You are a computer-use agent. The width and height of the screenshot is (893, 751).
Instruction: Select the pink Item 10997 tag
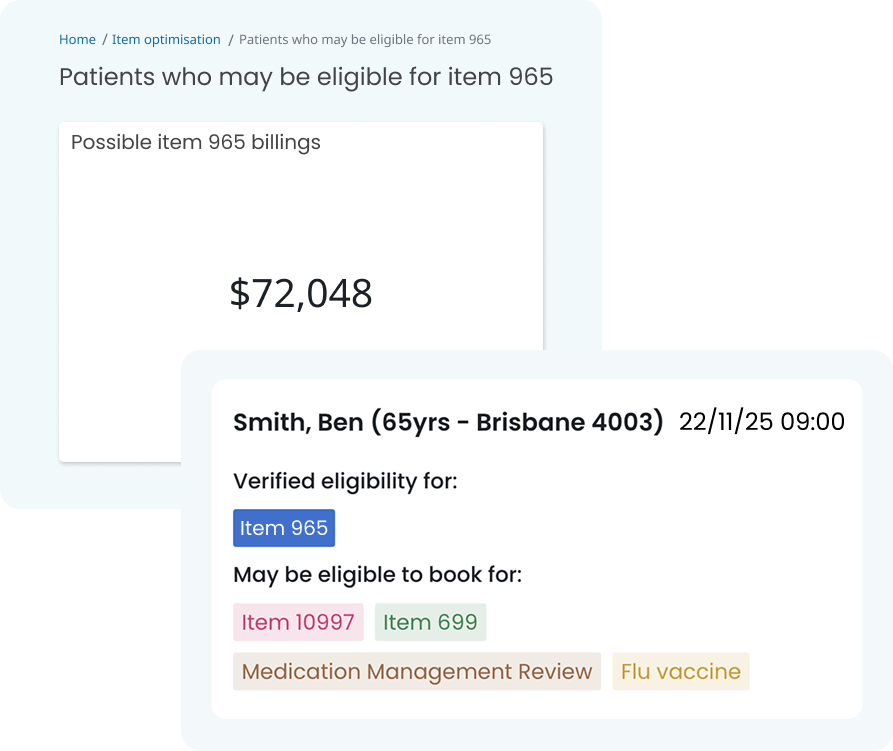pos(298,622)
